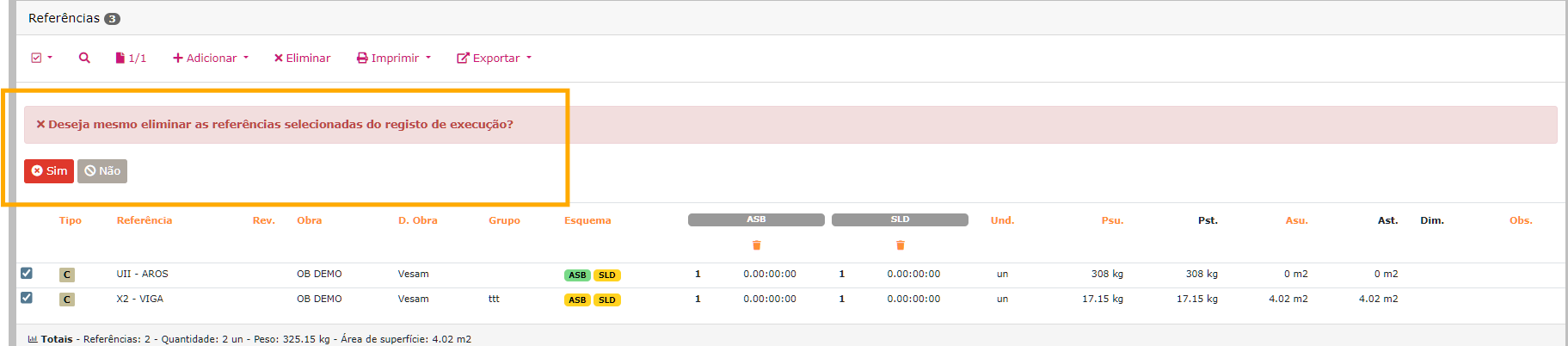The width and height of the screenshot is (1568, 346).
Task: Uncheck the X2 - VIGA row checkbox
Action: tap(27, 298)
